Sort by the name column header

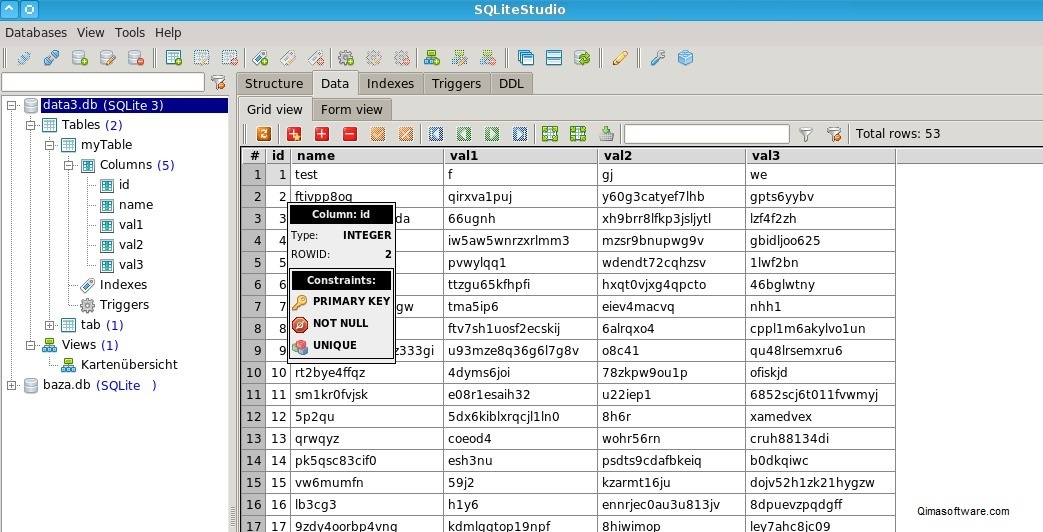[x=367, y=156]
